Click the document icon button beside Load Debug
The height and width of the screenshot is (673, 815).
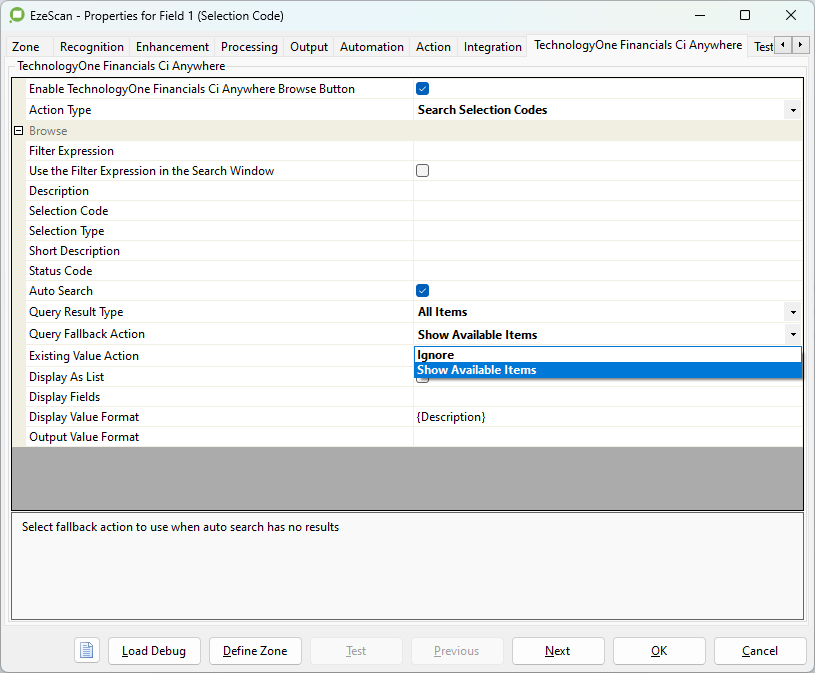87,651
